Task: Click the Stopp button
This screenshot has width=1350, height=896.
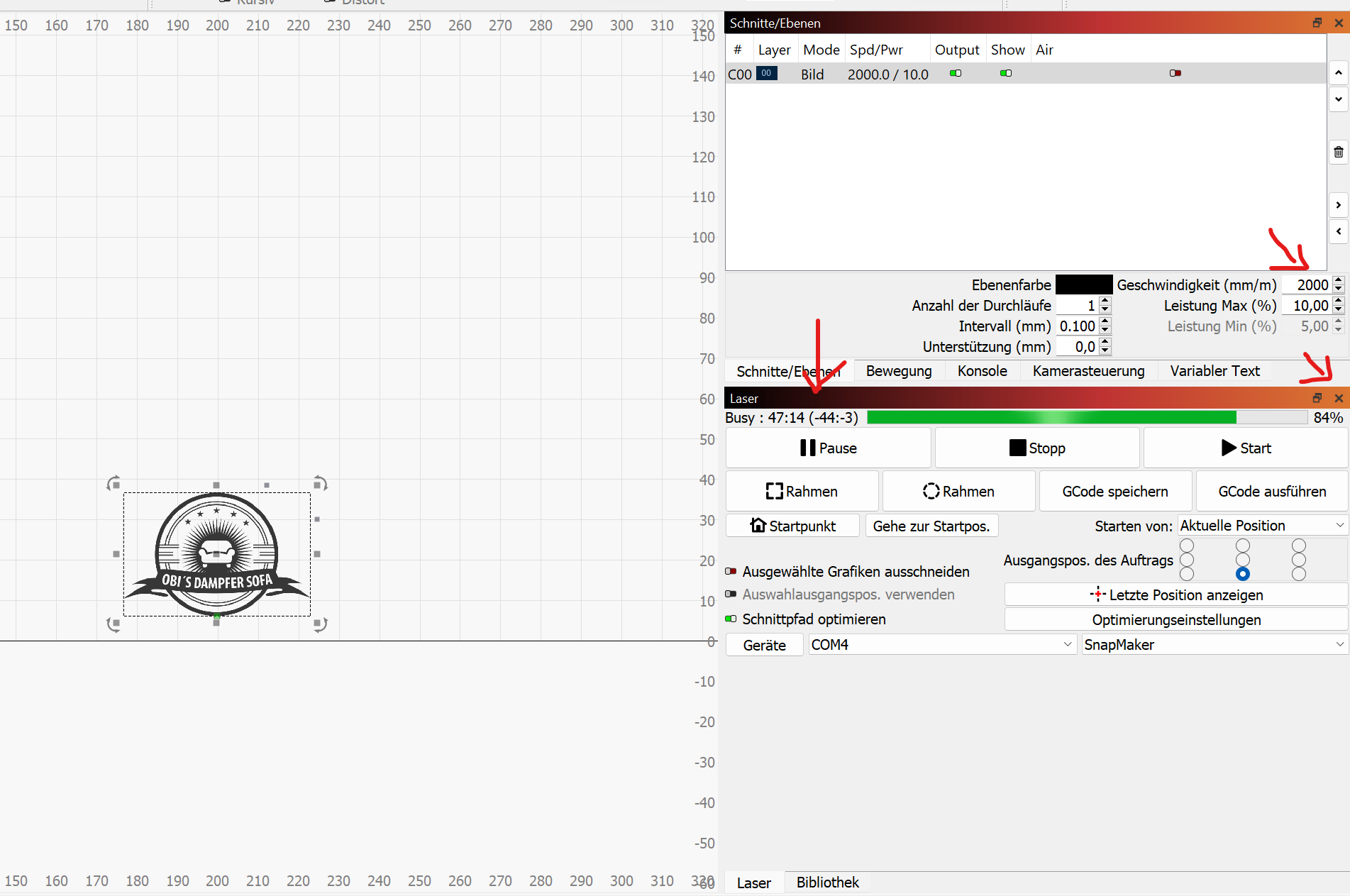Action: 1037,448
